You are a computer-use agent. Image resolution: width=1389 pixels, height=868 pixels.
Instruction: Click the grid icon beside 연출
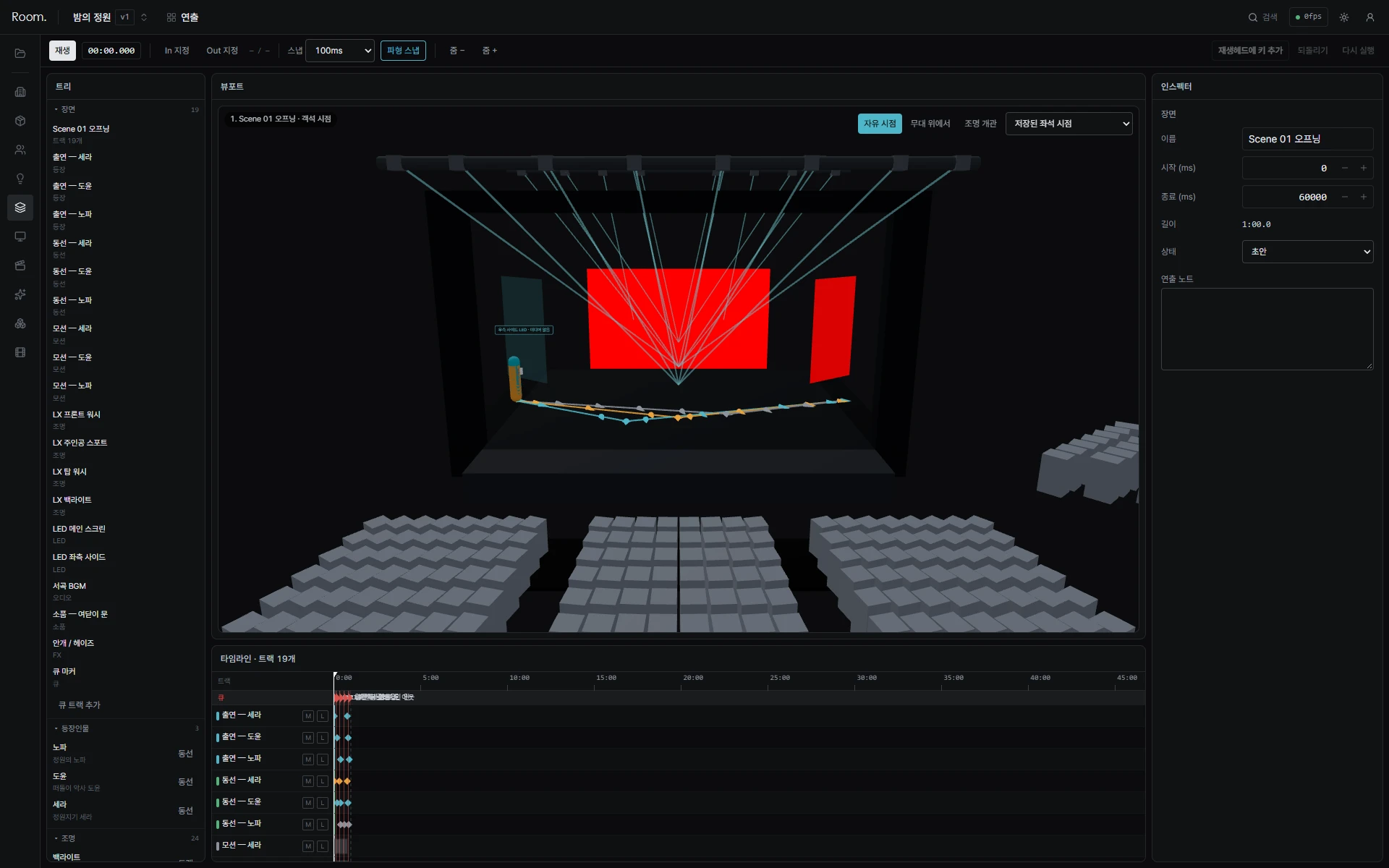171,17
